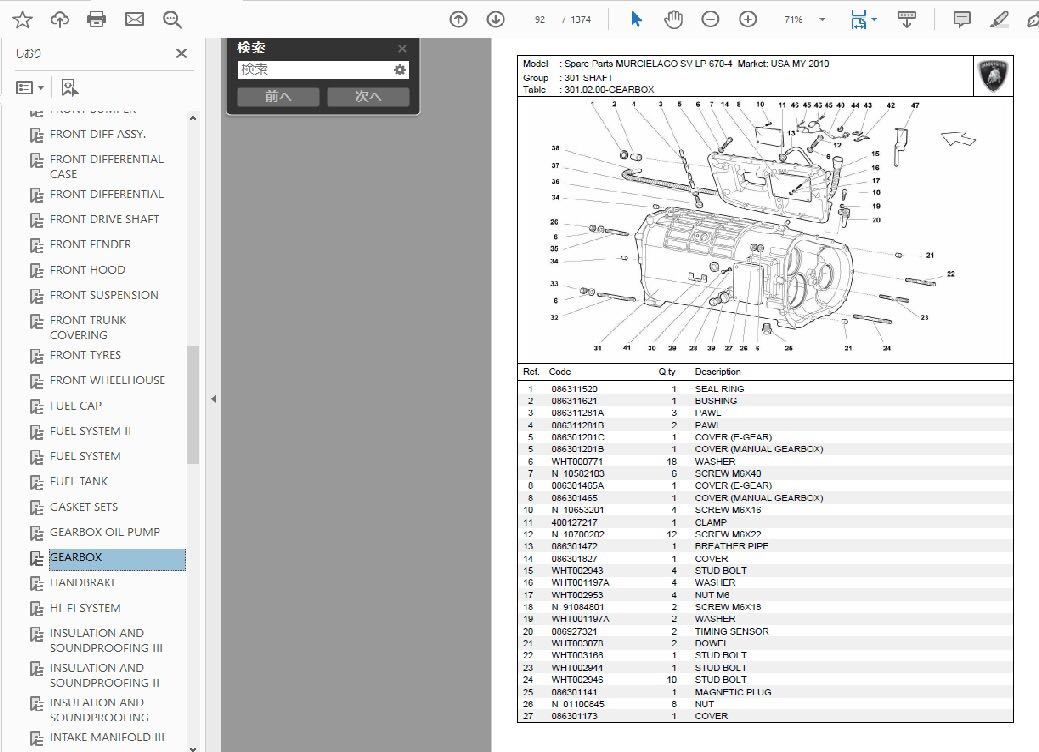The height and width of the screenshot is (752, 1039).
Task: Open FRONT HOOD bookmark
Action: (87, 270)
